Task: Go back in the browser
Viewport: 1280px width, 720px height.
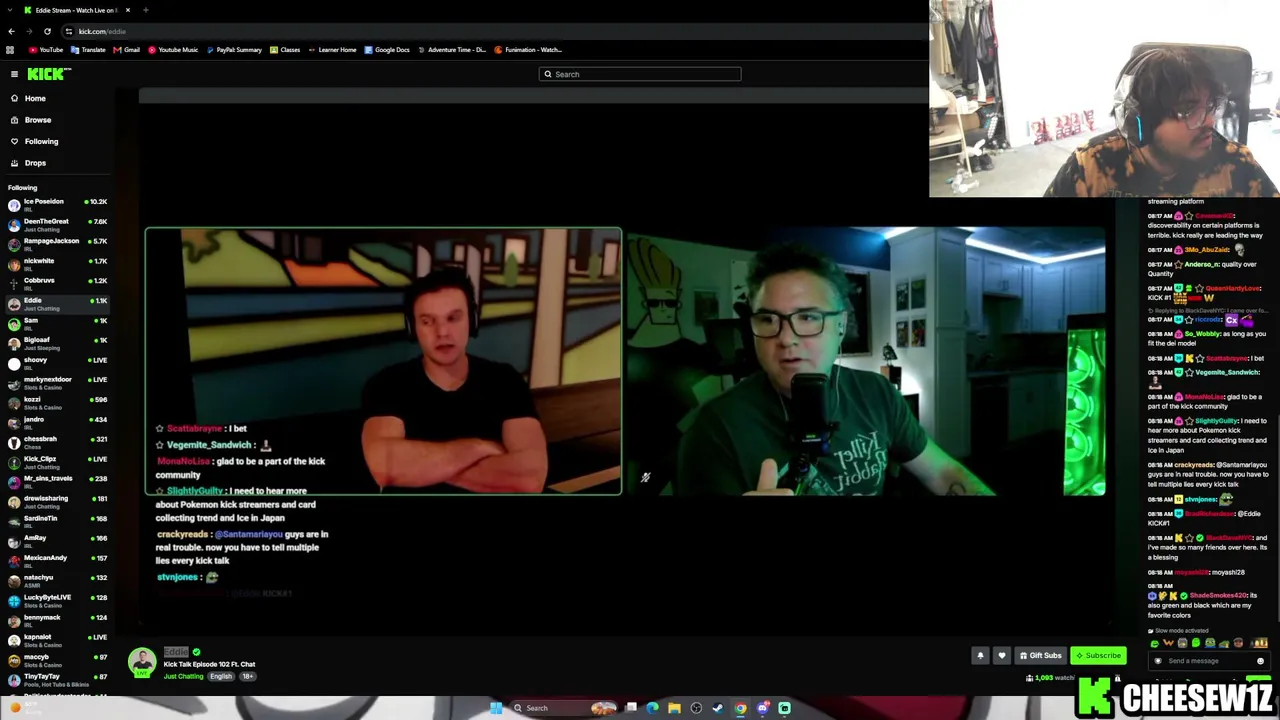Action: coord(11,31)
